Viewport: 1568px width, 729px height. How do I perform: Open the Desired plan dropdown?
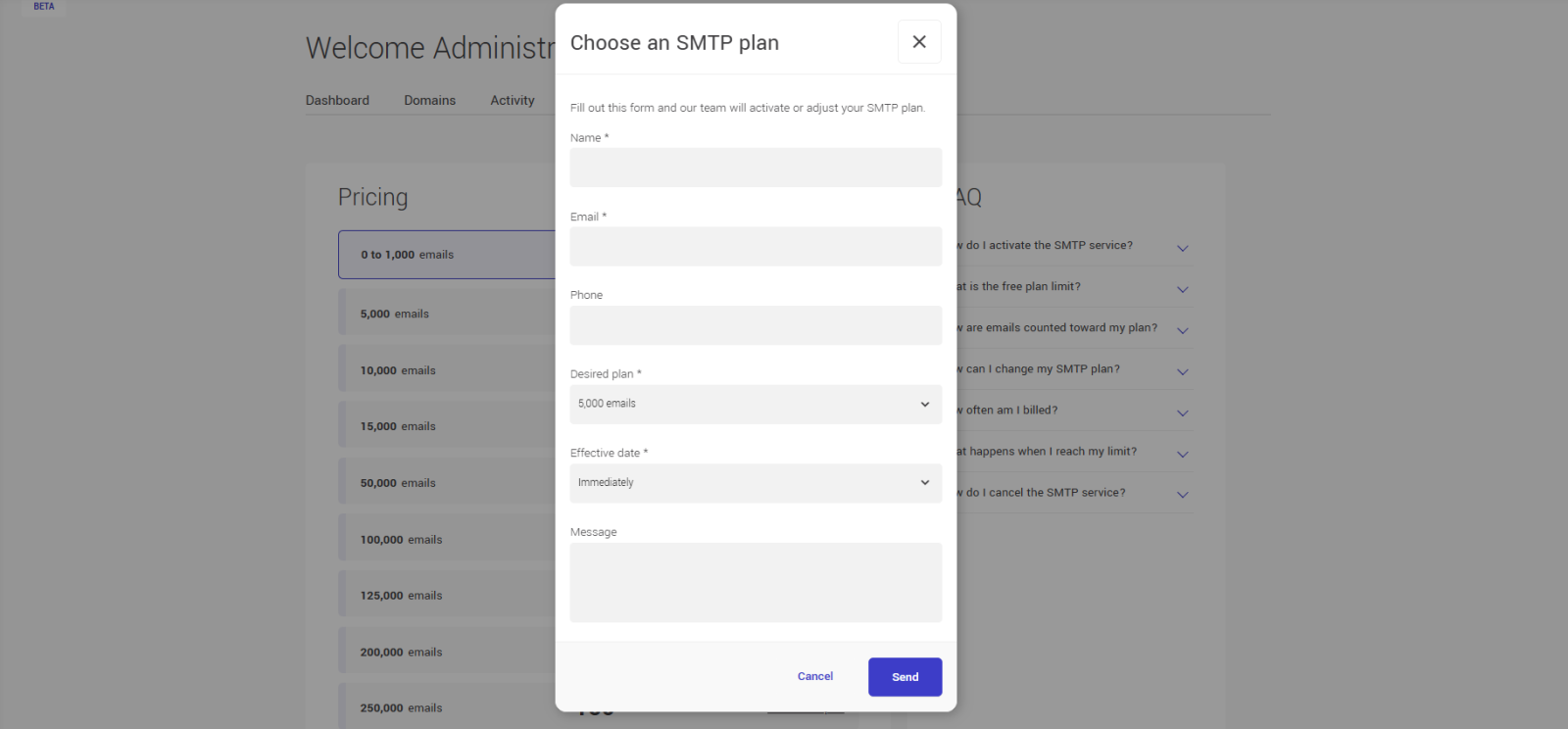pyautogui.click(x=755, y=404)
